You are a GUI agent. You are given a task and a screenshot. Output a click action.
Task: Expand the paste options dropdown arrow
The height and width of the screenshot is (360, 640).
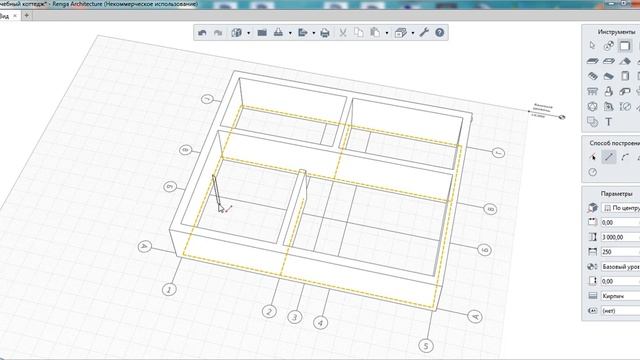387,33
